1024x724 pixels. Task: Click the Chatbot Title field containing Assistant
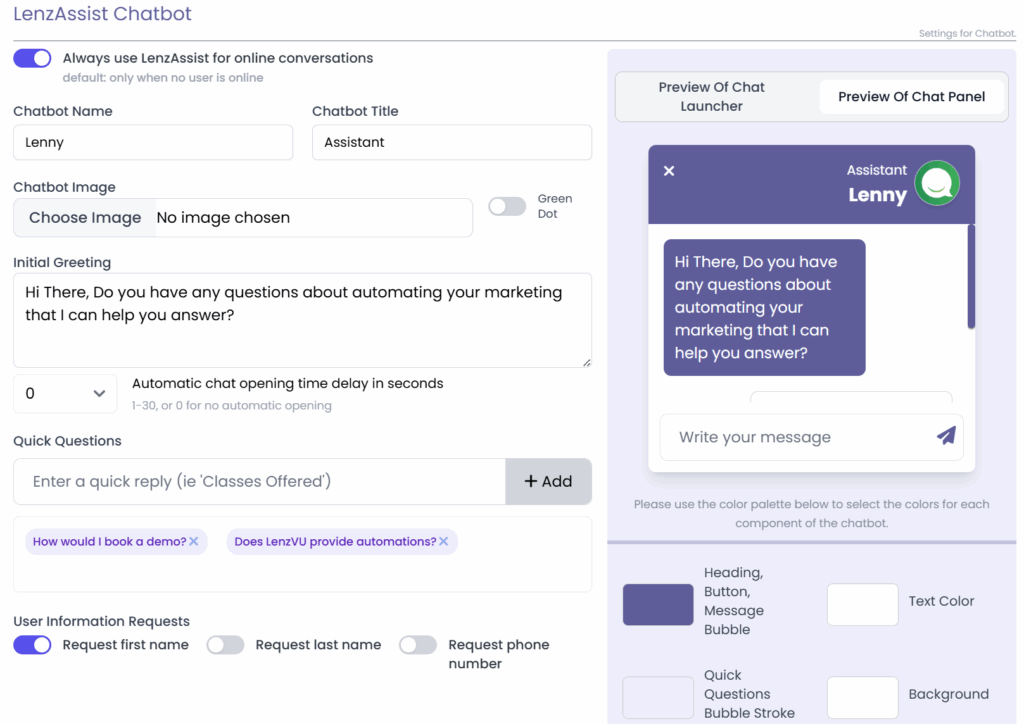[x=452, y=142]
